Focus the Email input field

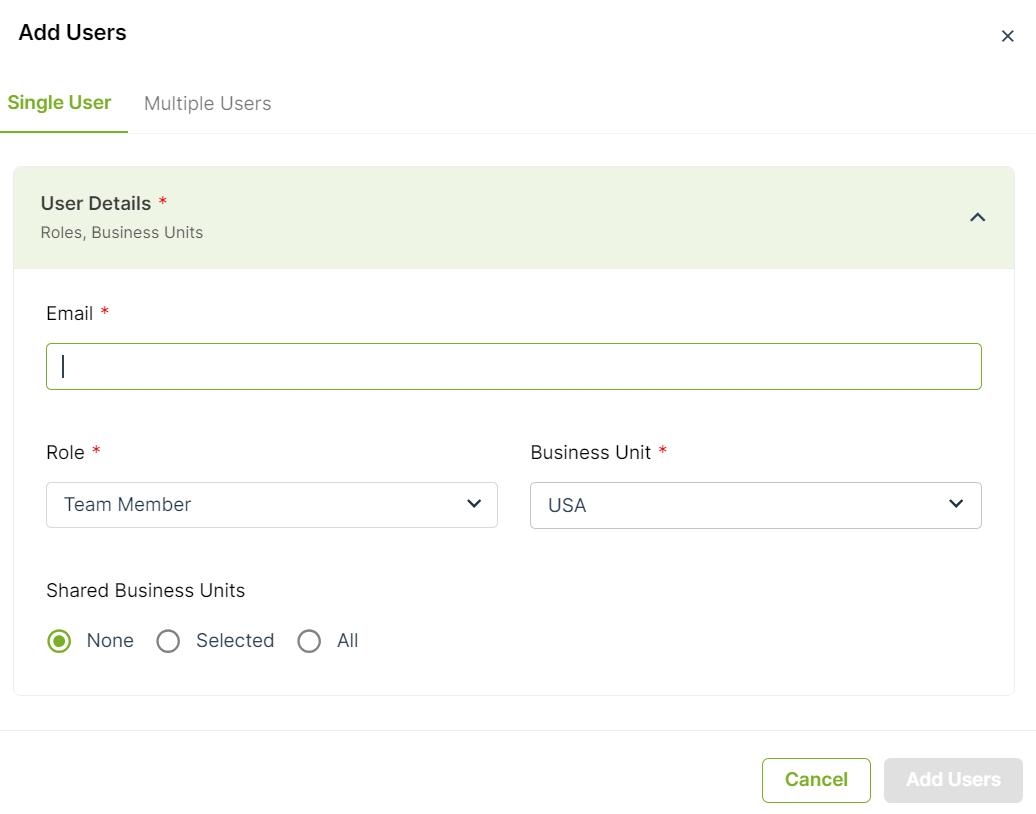514,367
